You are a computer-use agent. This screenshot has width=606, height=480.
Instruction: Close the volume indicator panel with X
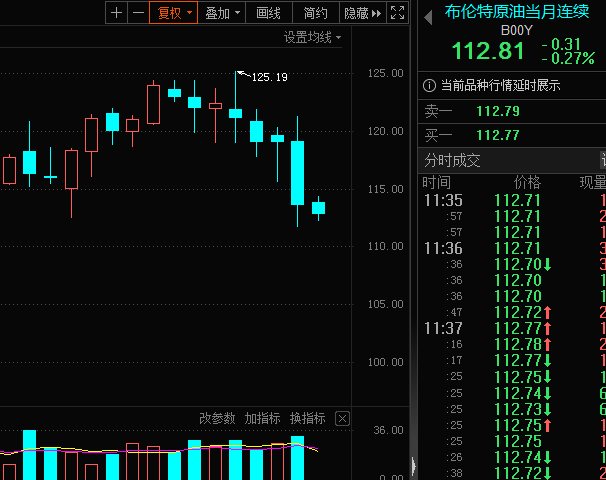tap(342, 418)
